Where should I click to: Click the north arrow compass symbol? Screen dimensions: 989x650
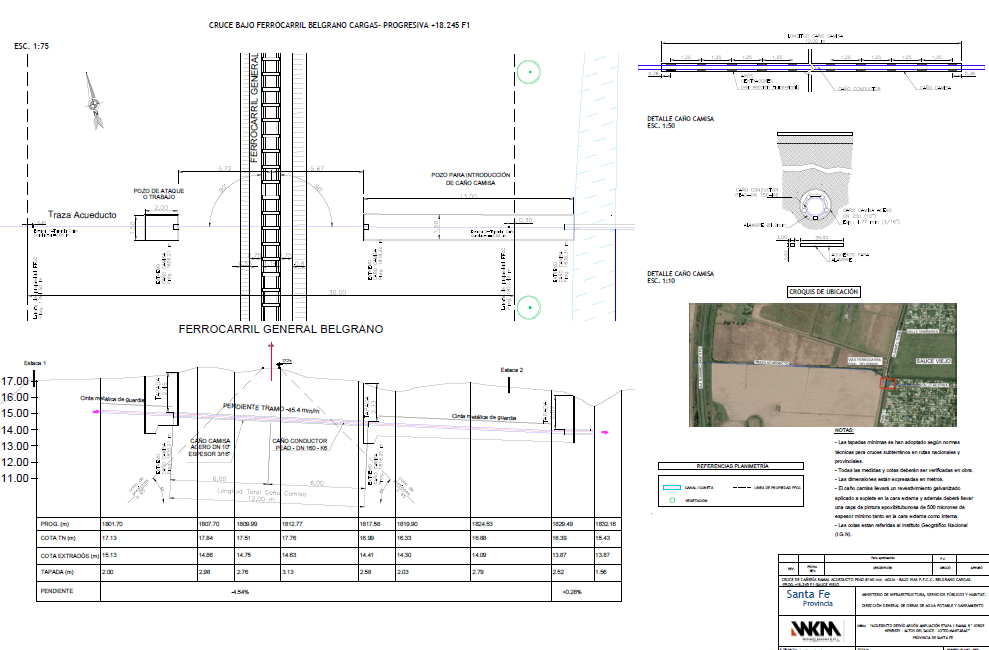click(95, 101)
